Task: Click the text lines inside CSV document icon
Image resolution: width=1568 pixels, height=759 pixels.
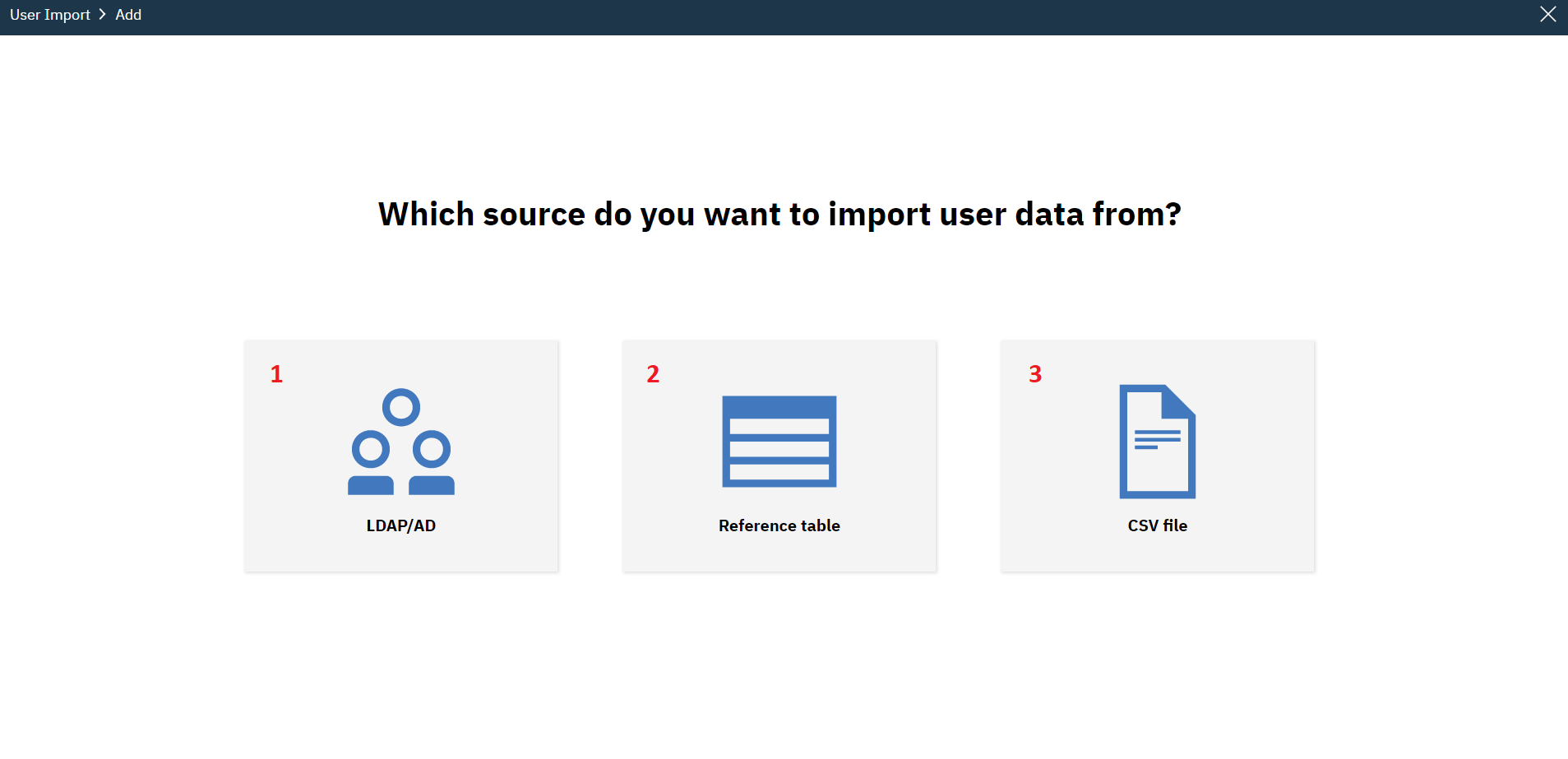Action: (1157, 439)
